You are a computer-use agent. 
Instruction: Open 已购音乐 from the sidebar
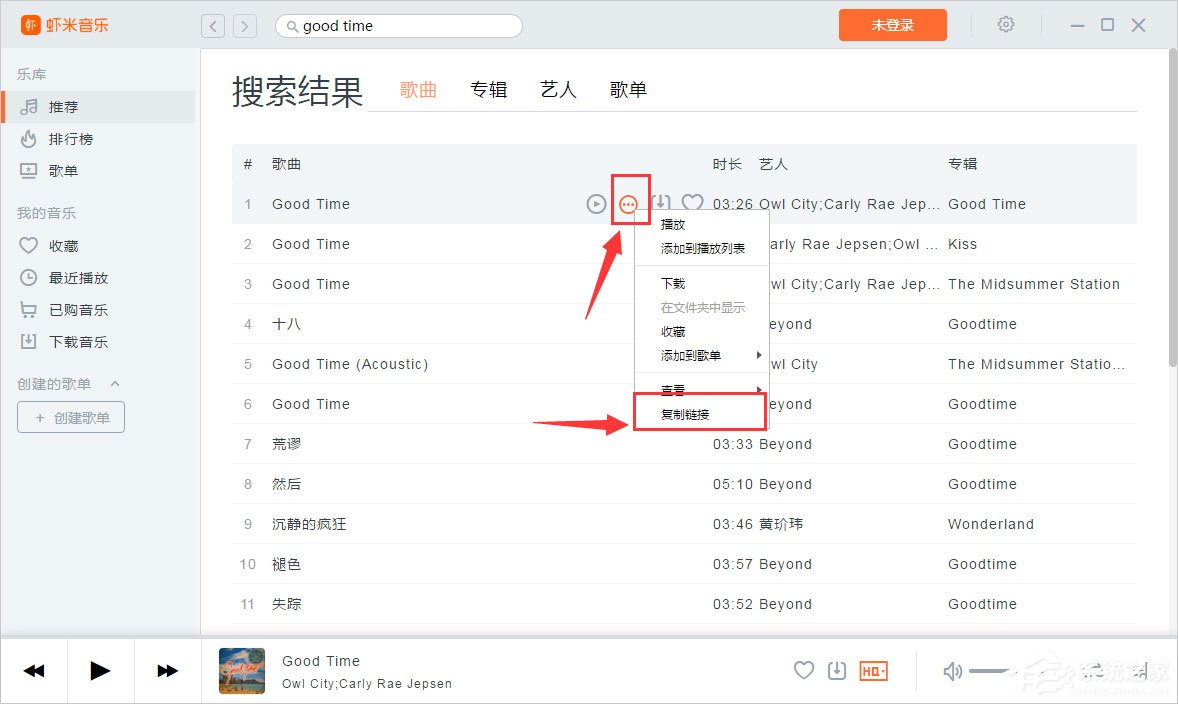(x=62, y=309)
